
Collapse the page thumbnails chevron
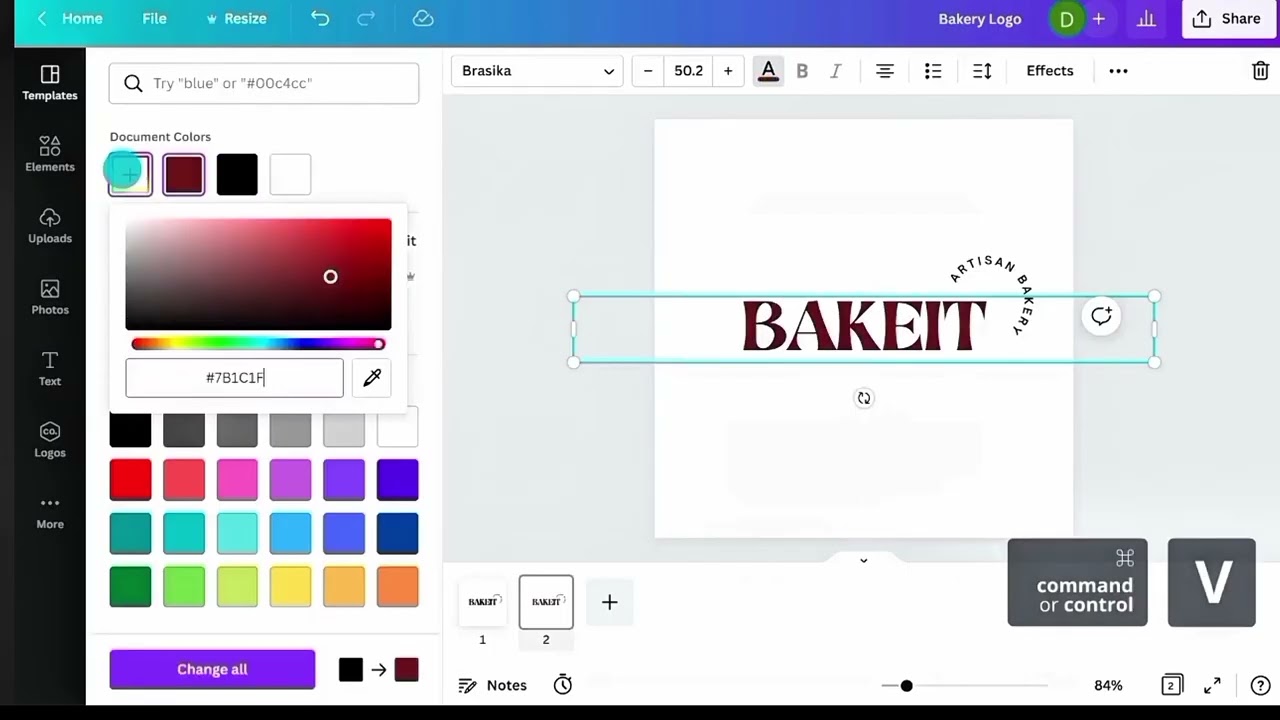[863, 560]
